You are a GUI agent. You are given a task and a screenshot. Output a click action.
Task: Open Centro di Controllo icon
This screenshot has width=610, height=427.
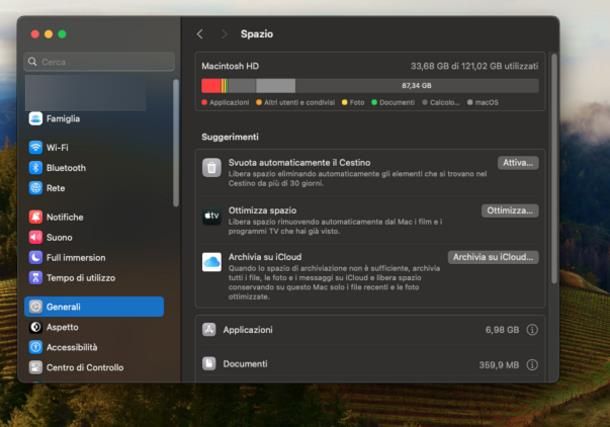[x=35, y=368]
